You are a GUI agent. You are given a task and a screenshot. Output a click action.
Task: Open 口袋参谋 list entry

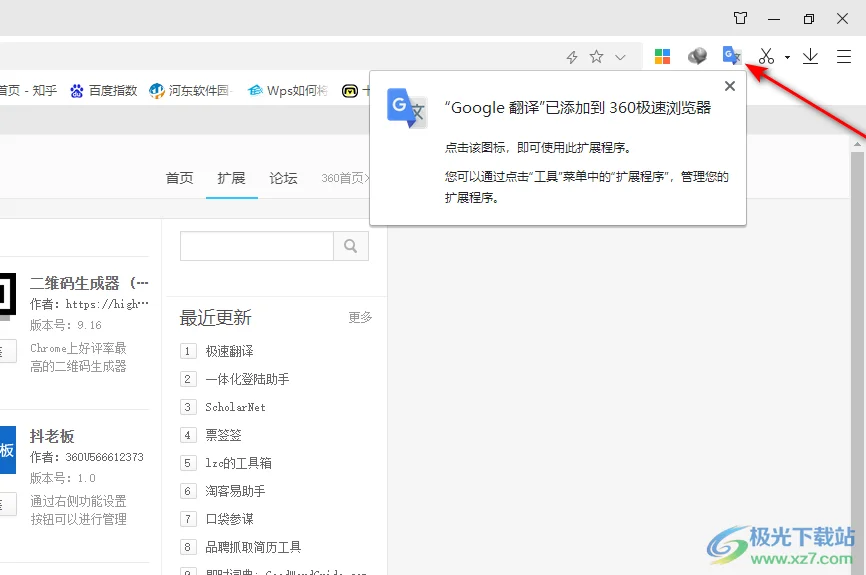(230, 519)
